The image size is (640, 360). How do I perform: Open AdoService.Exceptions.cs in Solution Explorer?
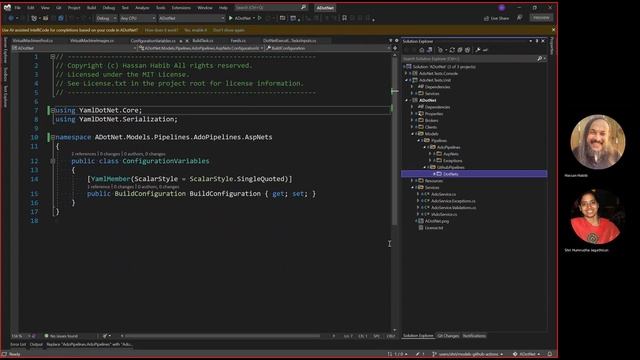point(453,201)
